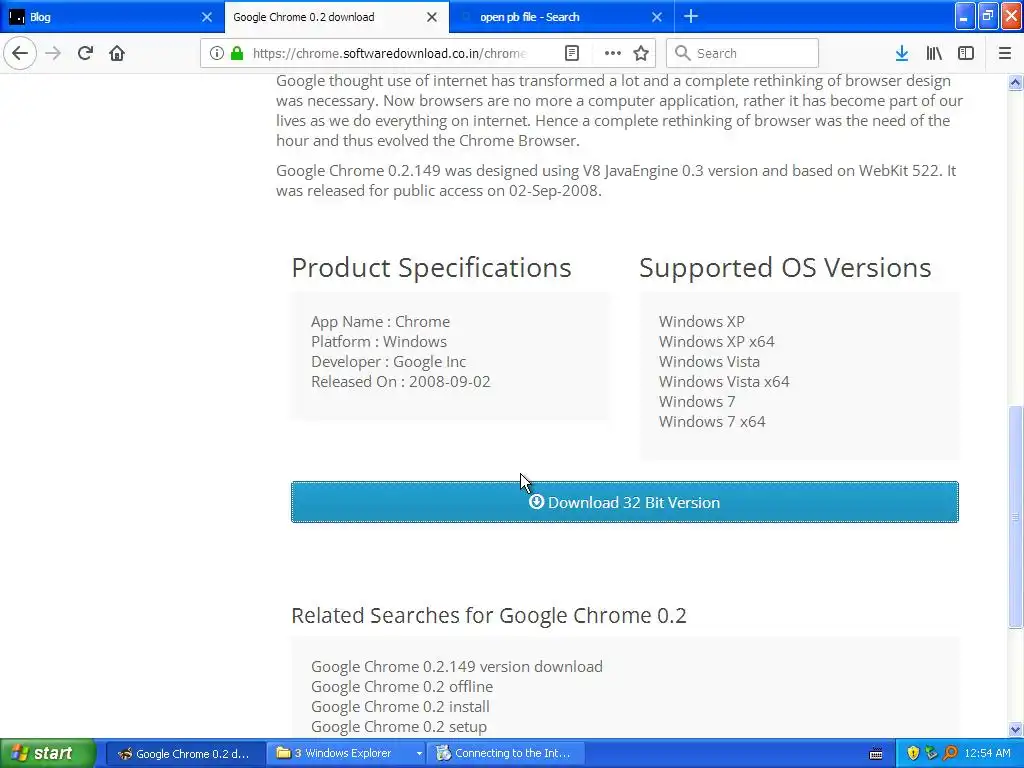The width and height of the screenshot is (1024, 768).
Task: Click the Forward arrow button
Action: pos(53,53)
